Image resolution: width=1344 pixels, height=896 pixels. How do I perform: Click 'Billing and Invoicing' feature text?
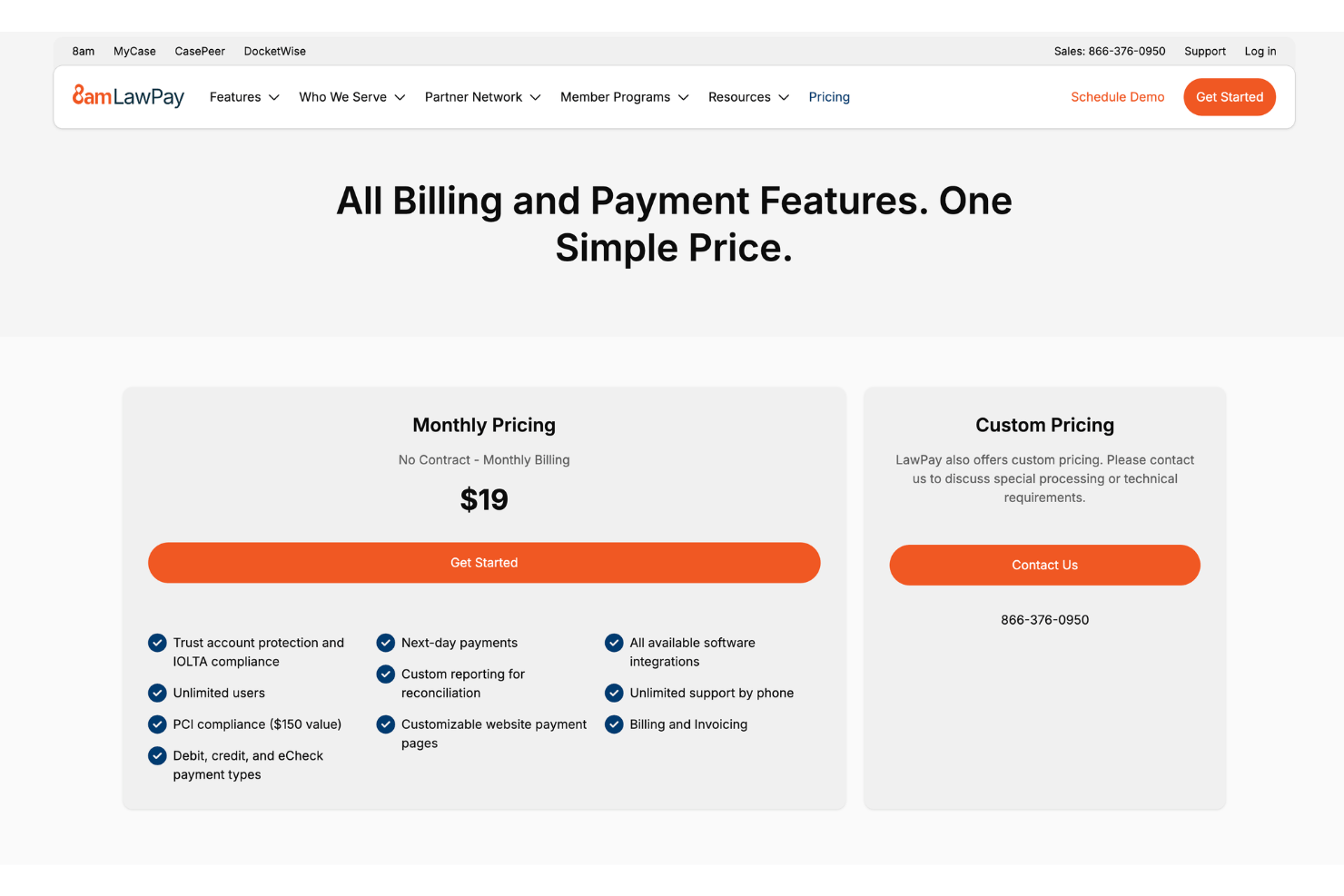click(x=688, y=724)
